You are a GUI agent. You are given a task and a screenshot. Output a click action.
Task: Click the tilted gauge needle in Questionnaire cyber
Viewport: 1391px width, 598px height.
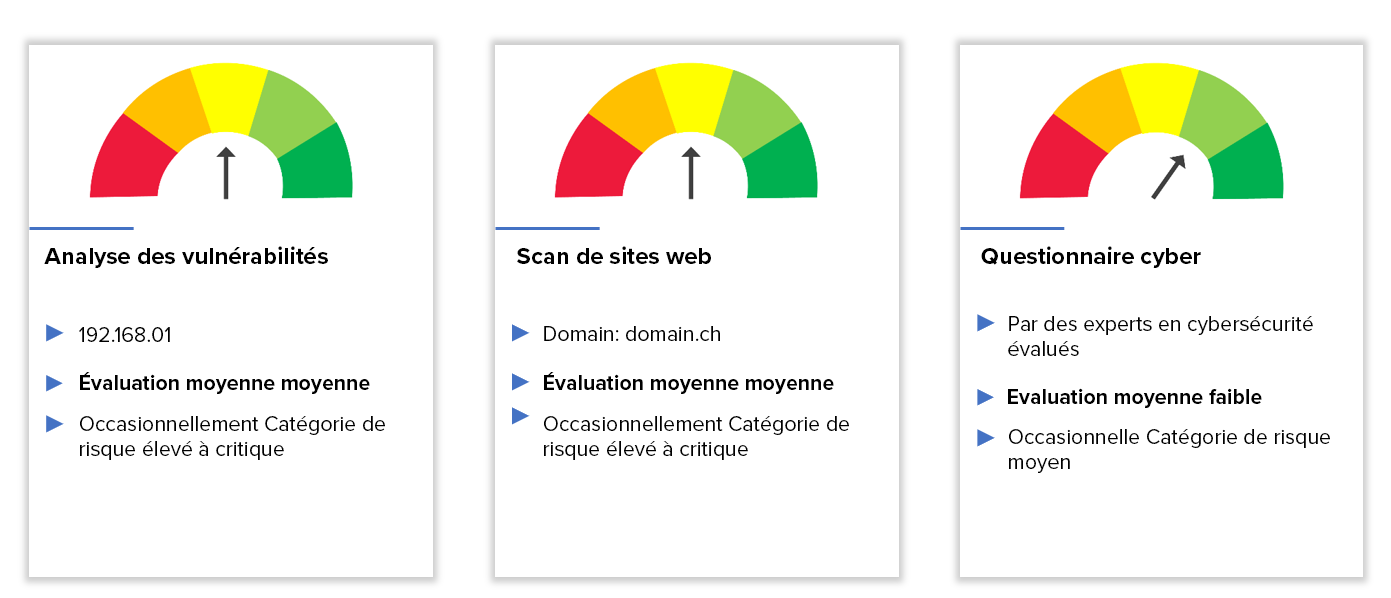(x=1169, y=177)
